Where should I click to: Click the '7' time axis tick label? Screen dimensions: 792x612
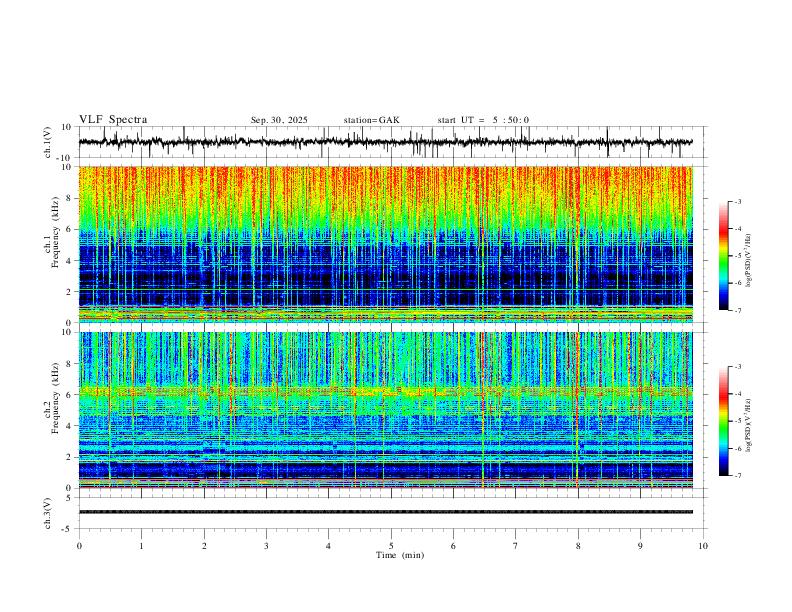[516, 546]
